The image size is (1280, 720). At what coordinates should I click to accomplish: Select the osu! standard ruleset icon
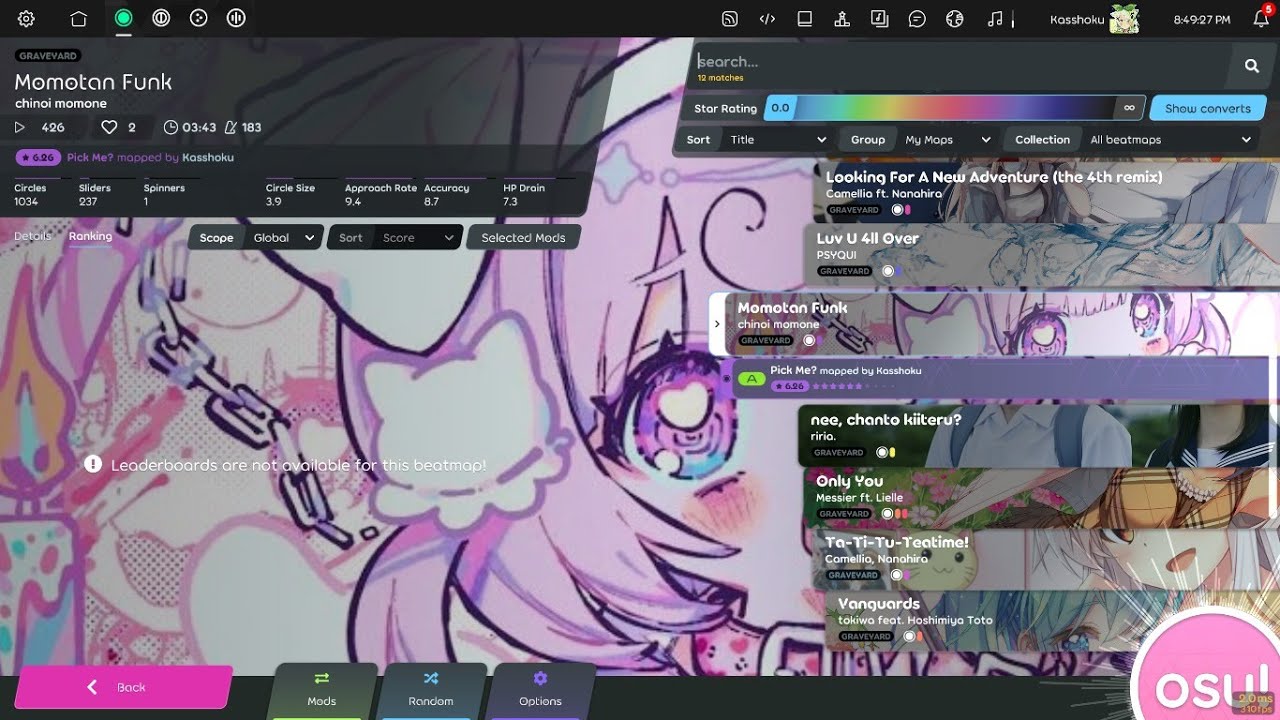click(x=124, y=18)
